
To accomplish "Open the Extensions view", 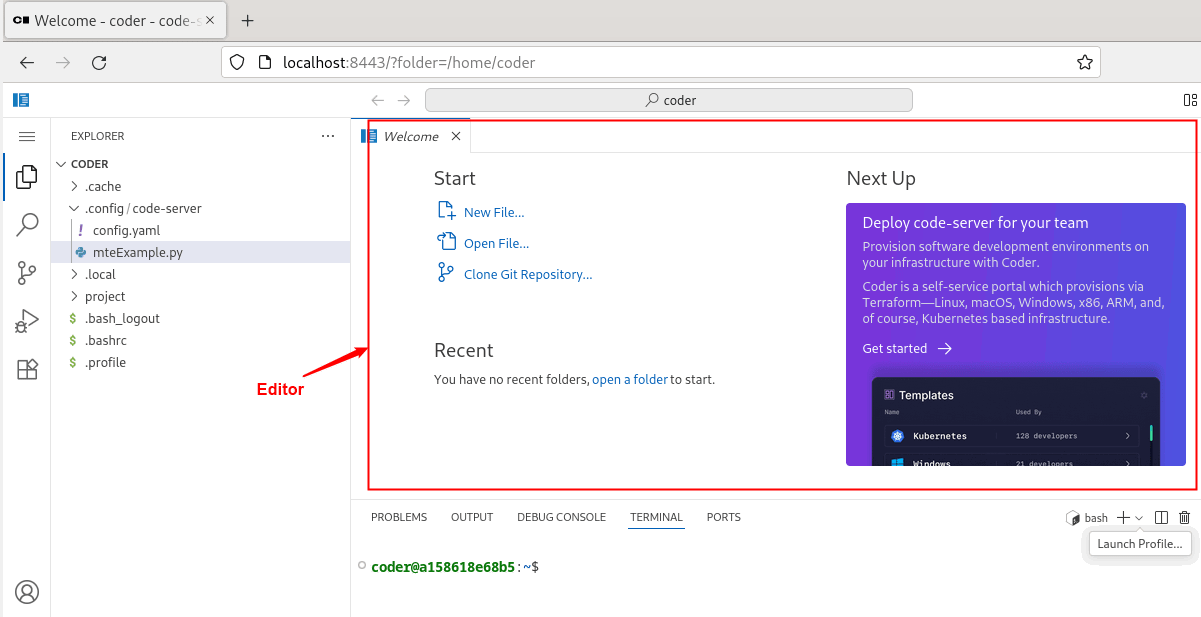I will (x=27, y=369).
